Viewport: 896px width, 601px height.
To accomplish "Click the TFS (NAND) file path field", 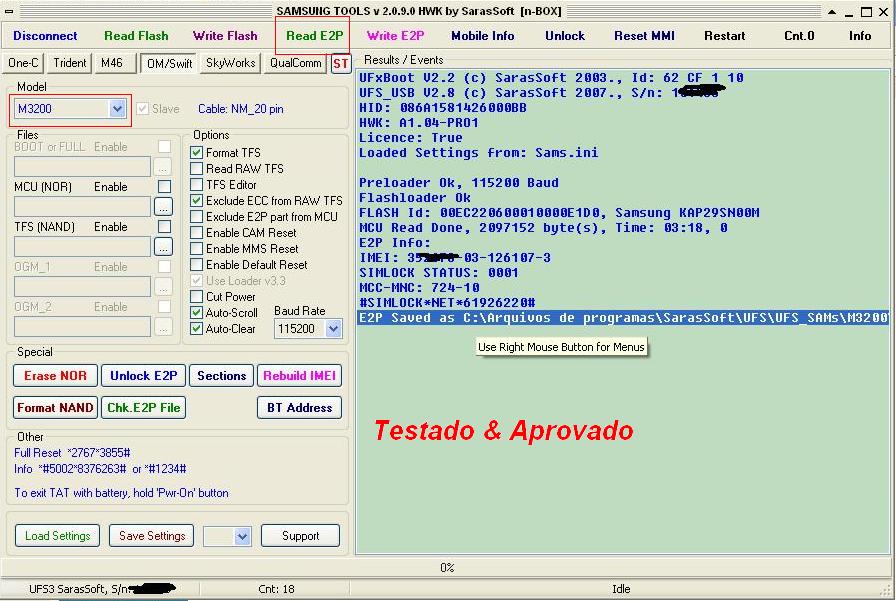I will click(x=82, y=247).
